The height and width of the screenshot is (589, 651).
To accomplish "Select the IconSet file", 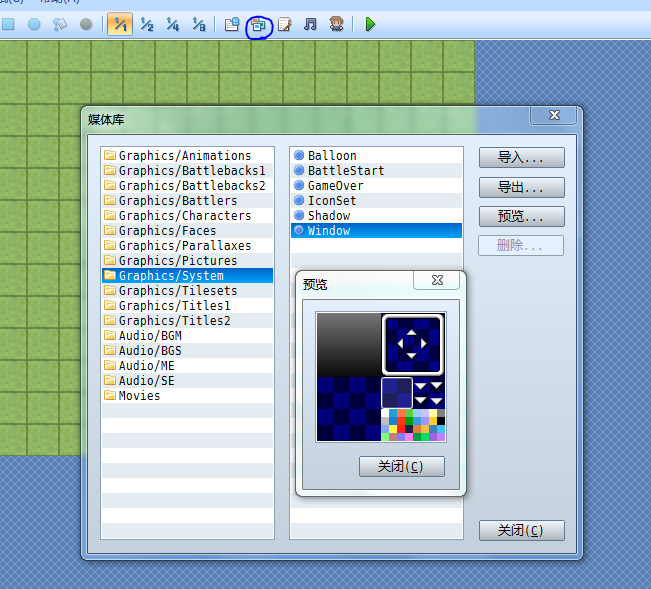I will pyautogui.click(x=376, y=200).
